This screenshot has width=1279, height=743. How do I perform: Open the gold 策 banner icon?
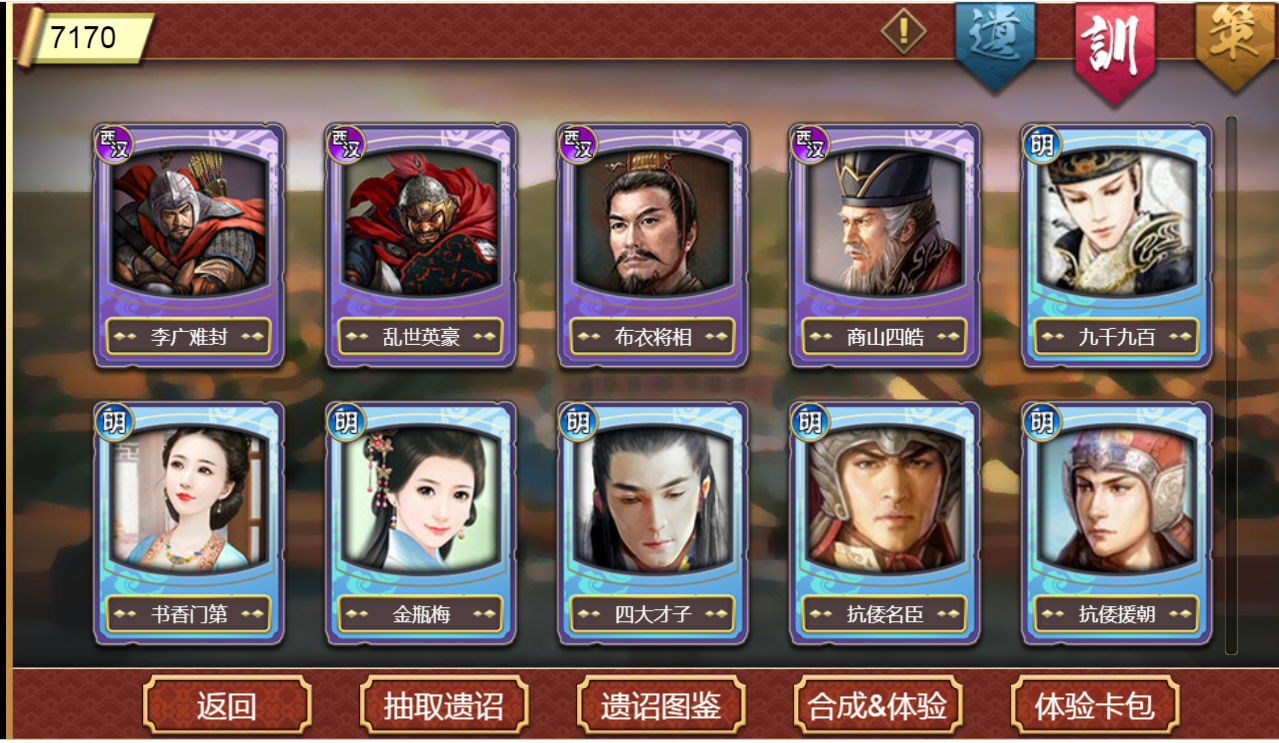point(1236,43)
